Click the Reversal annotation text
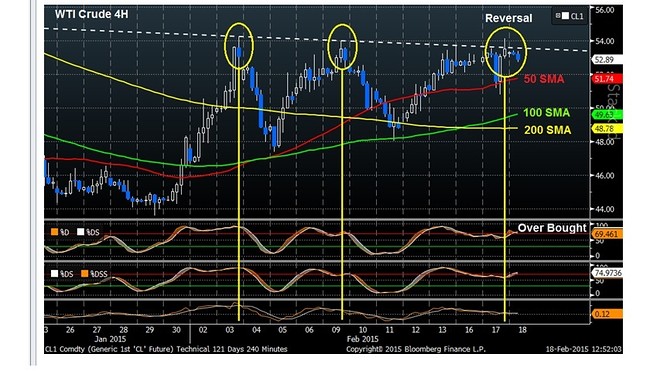The image size is (660, 371). (x=508, y=18)
